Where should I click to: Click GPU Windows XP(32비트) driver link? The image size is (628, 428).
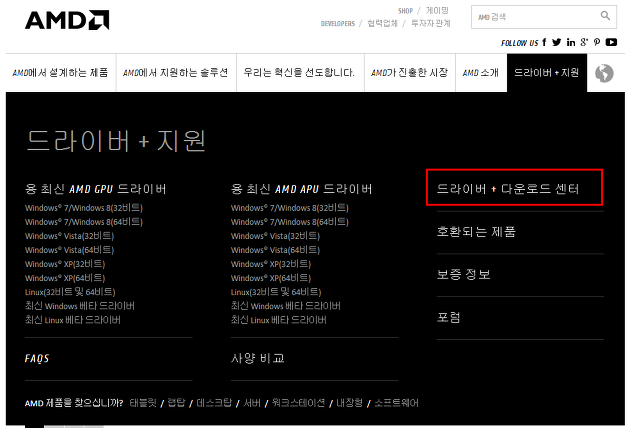click(x=65, y=264)
